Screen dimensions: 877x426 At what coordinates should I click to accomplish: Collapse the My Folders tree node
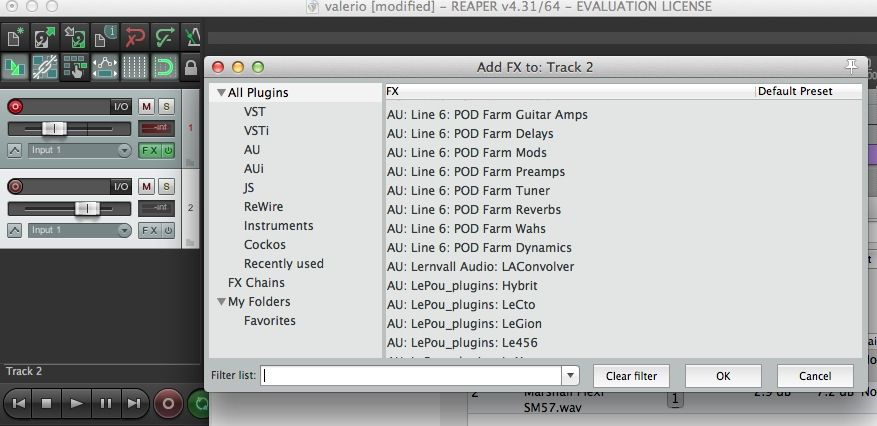[221, 302]
